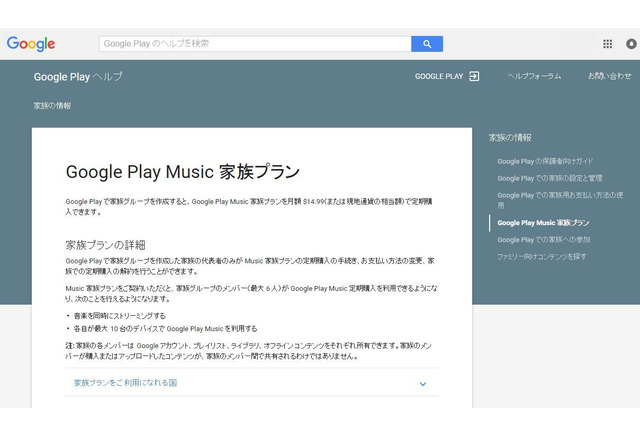Viewport: 640px width, 437px height.
Task: Click the 音楽を同時にストリーミングする bullet
Action: 120,316
